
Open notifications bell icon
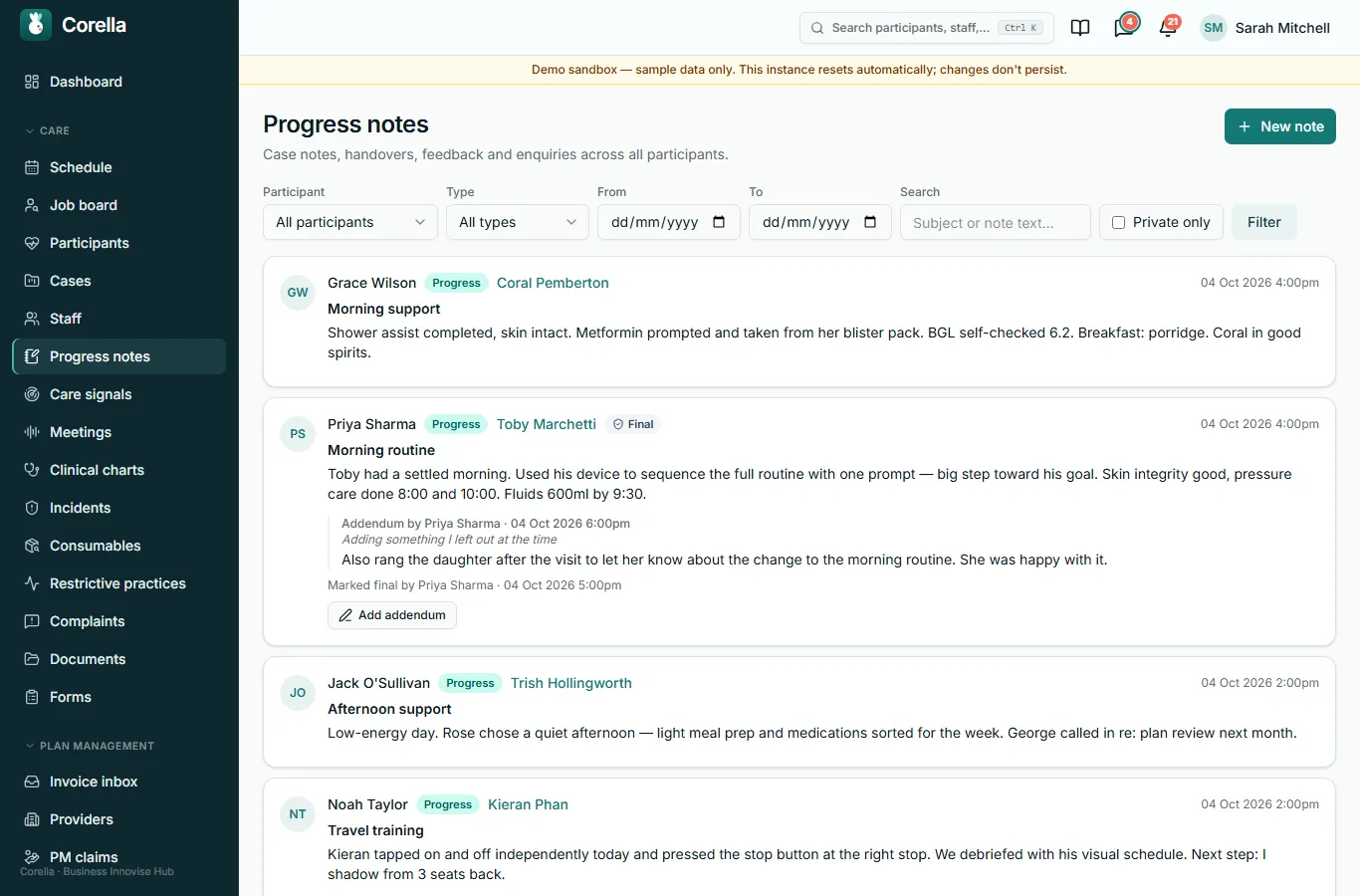(1168, 28)
